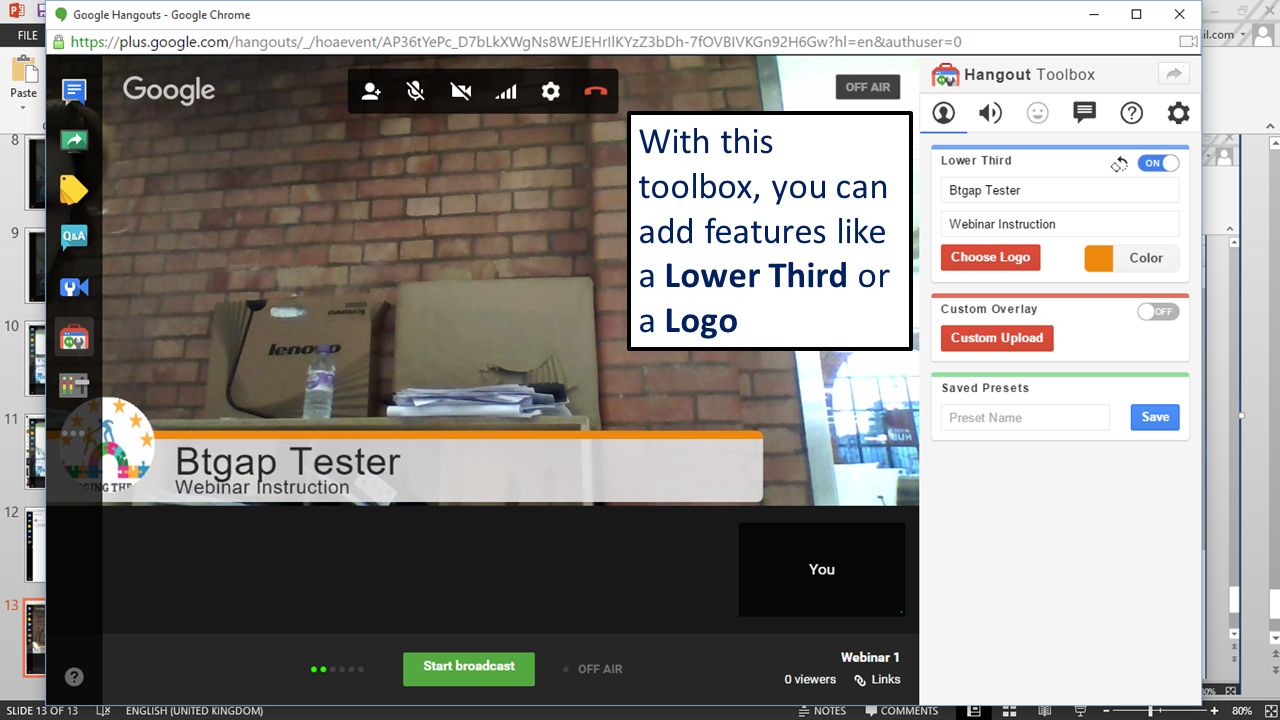Select slide 13 thumbnail in PowerPoint
1280x720 pixels.
pyautogui.click(x=35, y=639)
